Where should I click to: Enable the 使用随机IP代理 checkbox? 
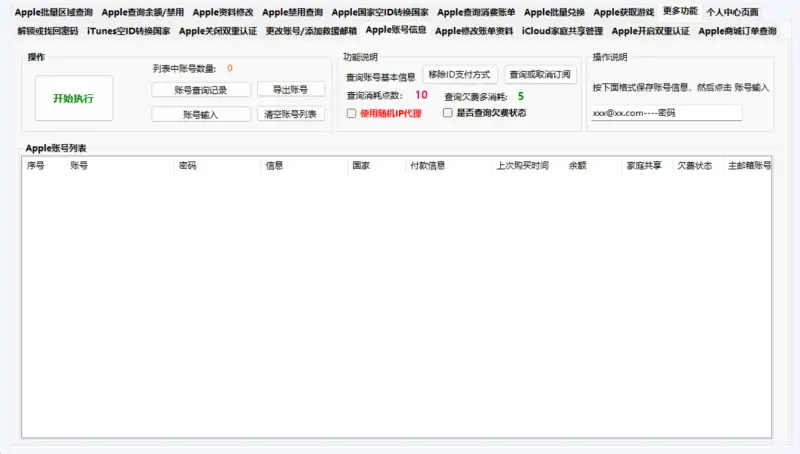pyautogui.click(x=351, y=113)
